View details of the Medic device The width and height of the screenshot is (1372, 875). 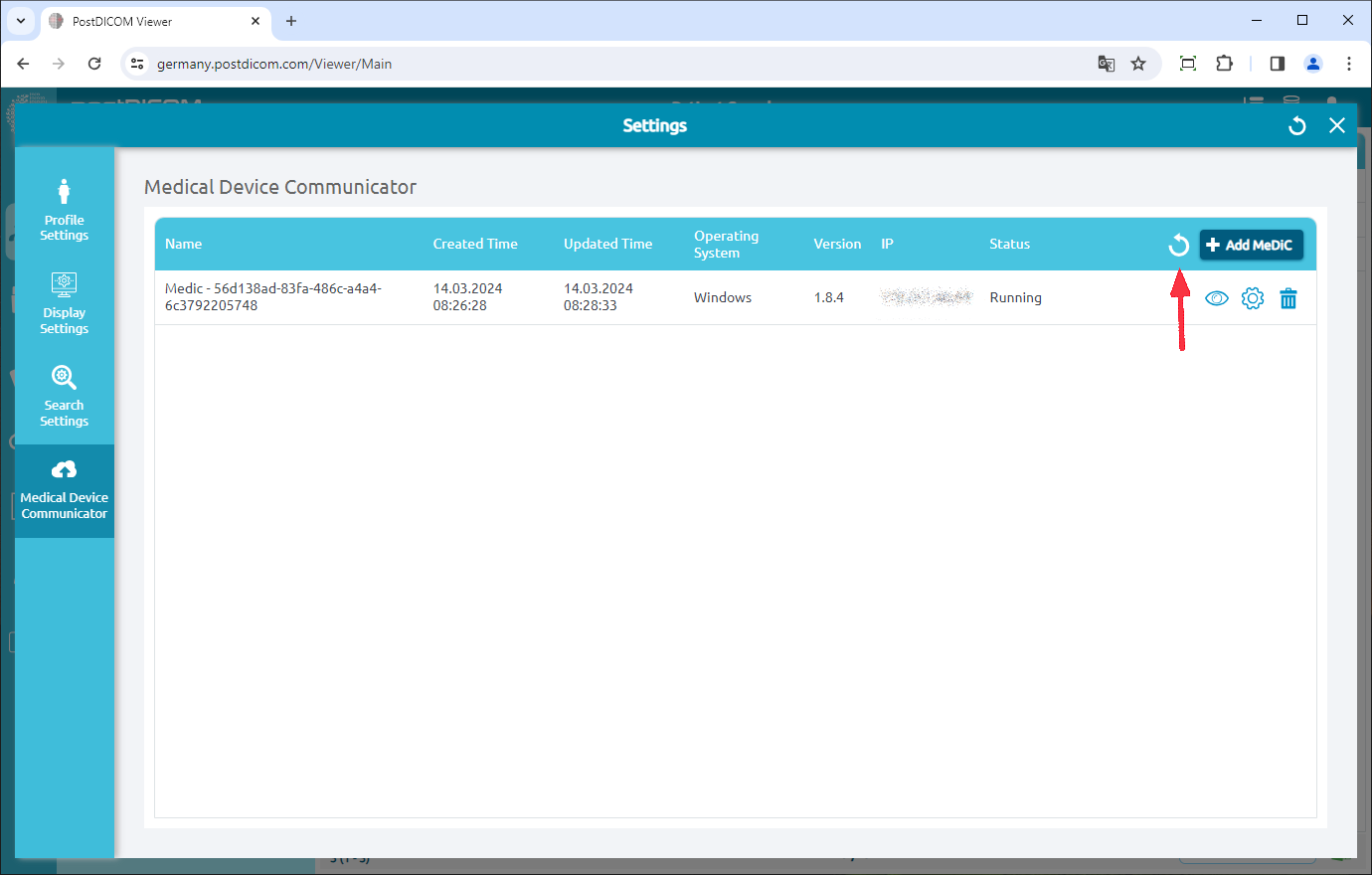1216,297
